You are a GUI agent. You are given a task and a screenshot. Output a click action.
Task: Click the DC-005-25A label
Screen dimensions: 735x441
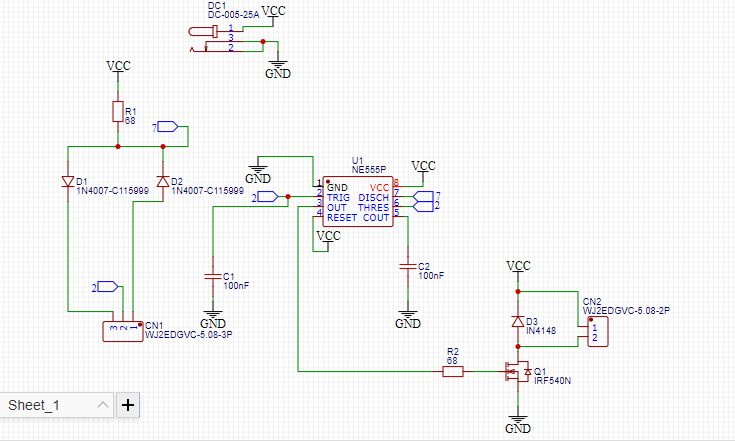(233, 15)
